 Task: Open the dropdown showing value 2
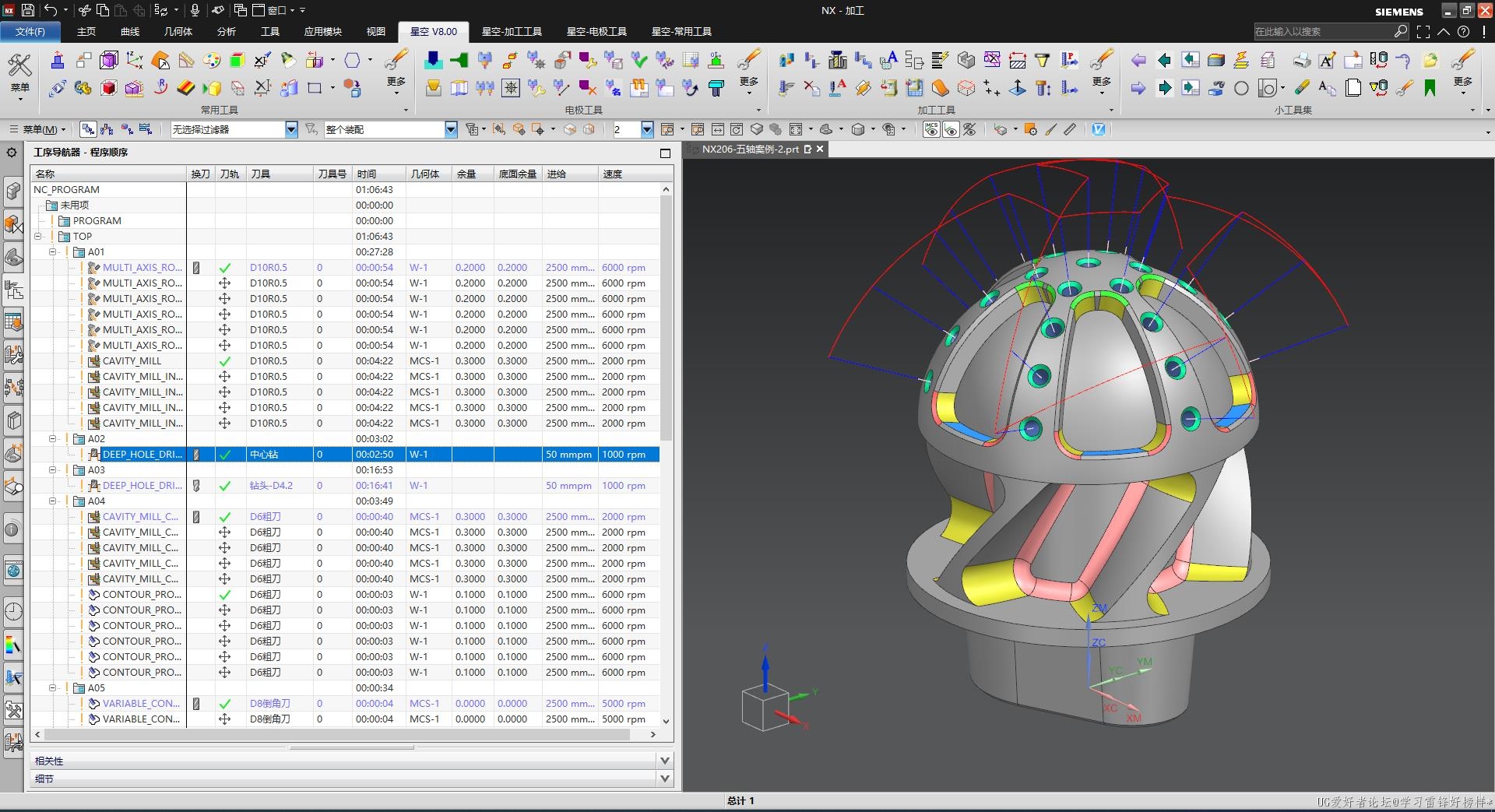647,129
